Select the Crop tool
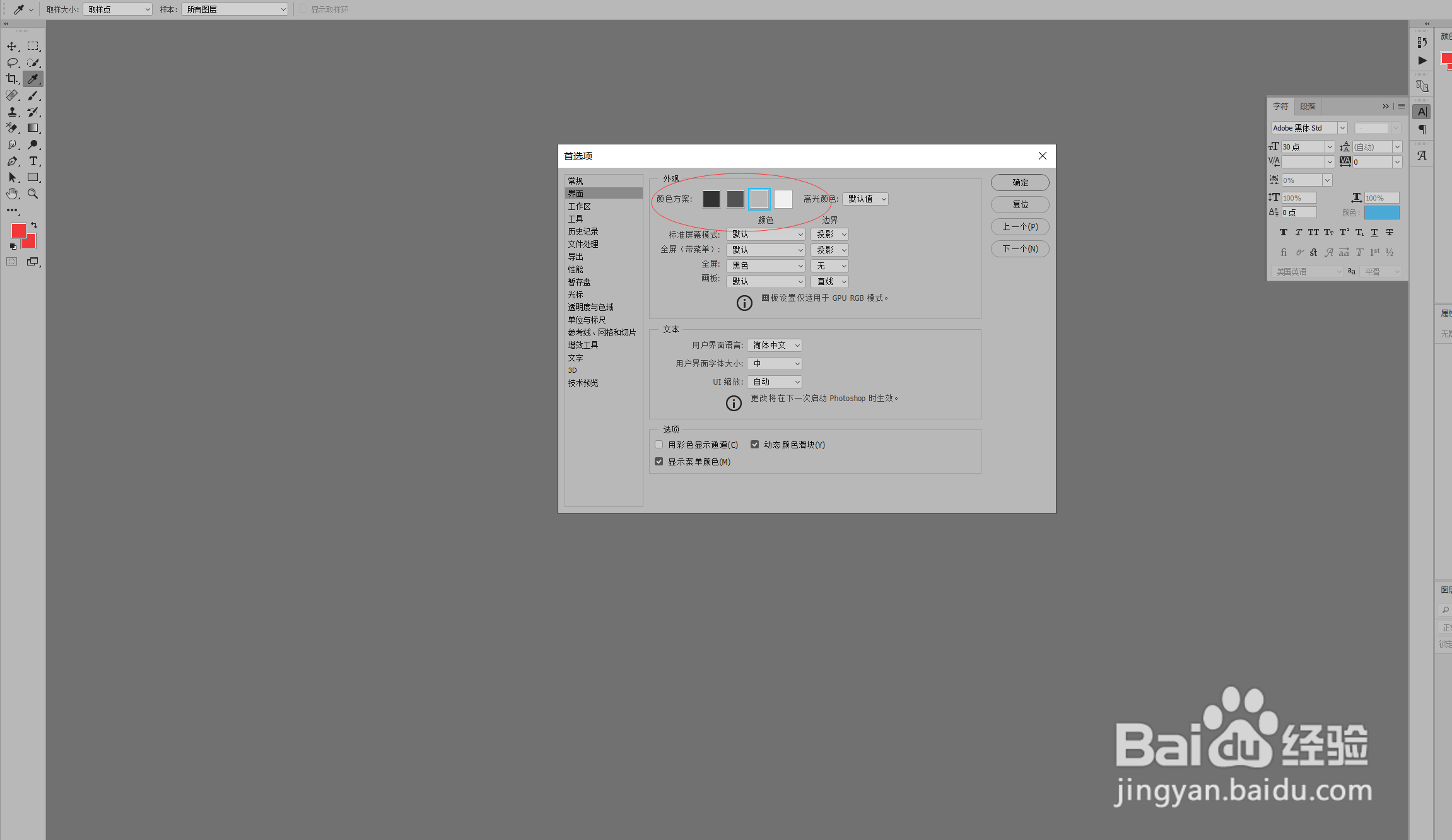Image resolution: width=1452 pixels, height=840 pixels. pos(12,79)
